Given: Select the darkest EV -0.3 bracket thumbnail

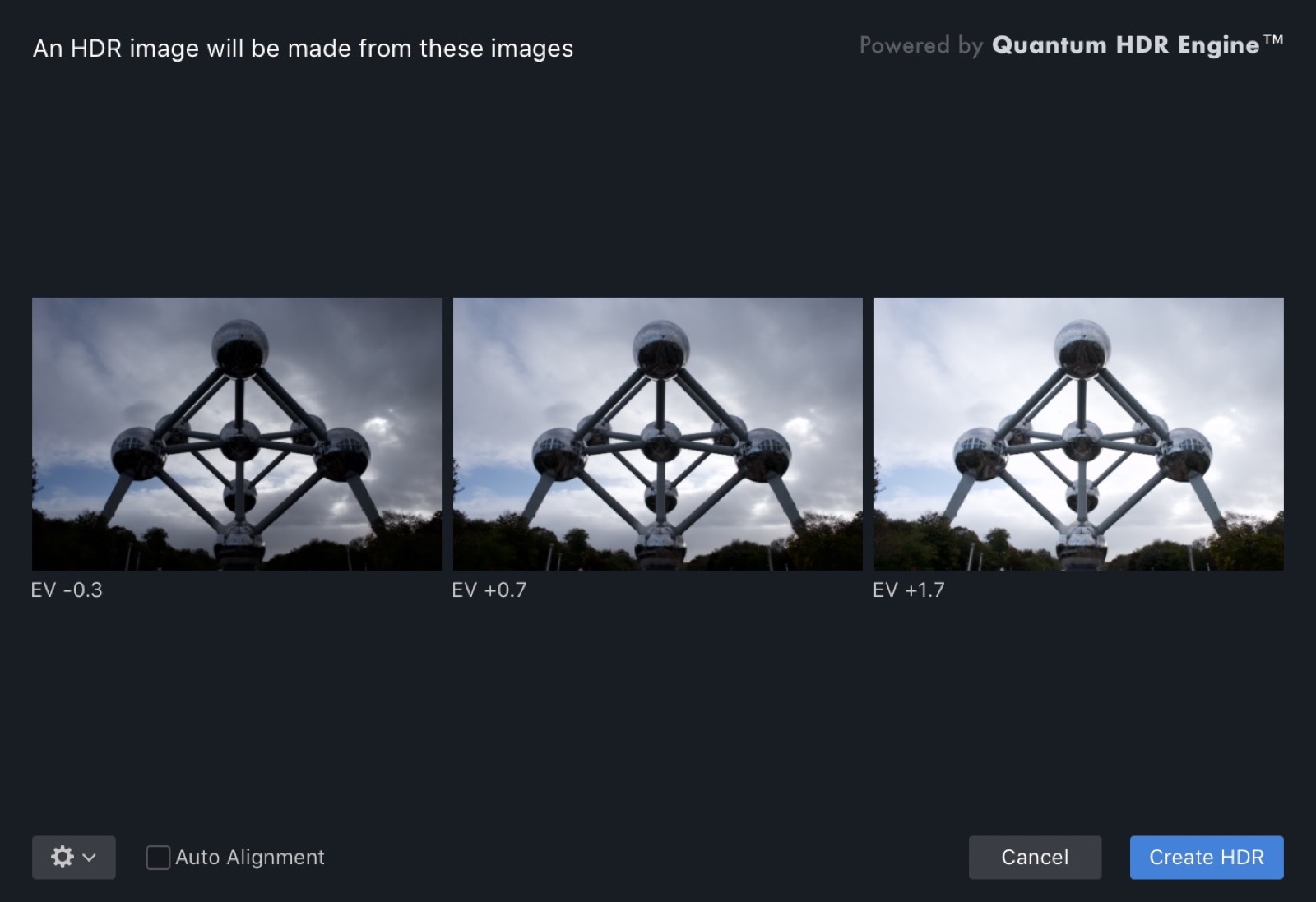Looking at the screenshot, I should click(237, 434).
